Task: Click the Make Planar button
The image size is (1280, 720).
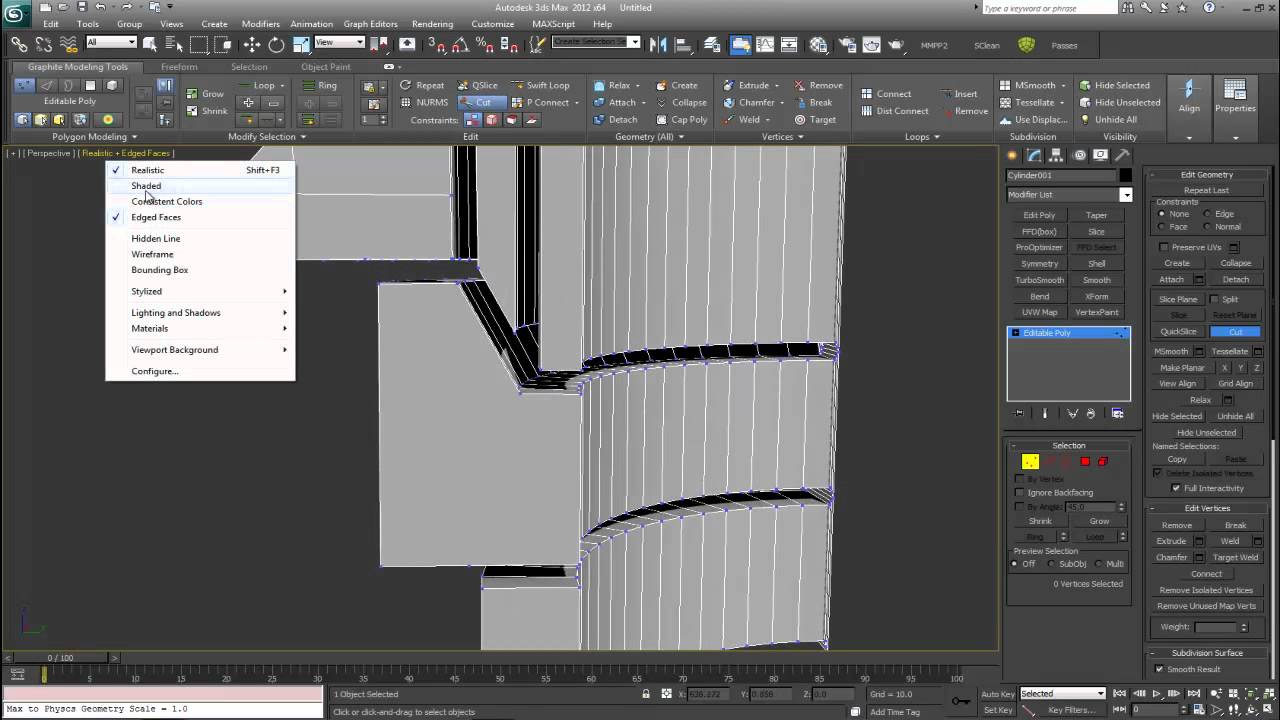Action: 1182,368
